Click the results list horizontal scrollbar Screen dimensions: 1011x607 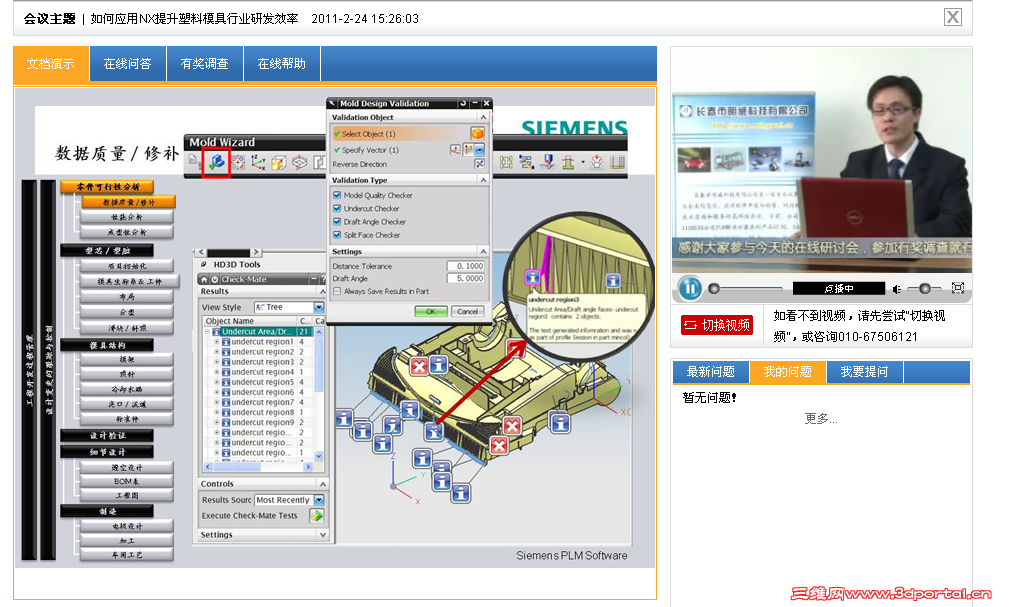[x=258, y=466]
